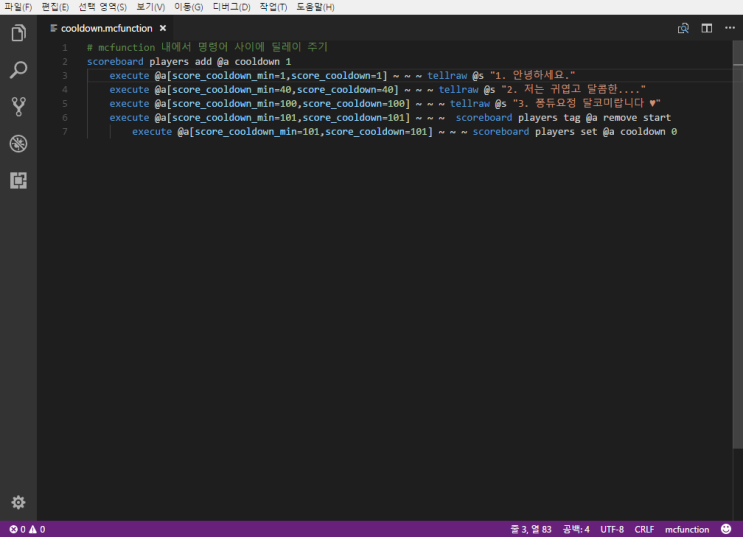Viewport: 743px width, 537px height.
Task: Change the UTF-8 encoding selector
Action: tap(612, 529)
